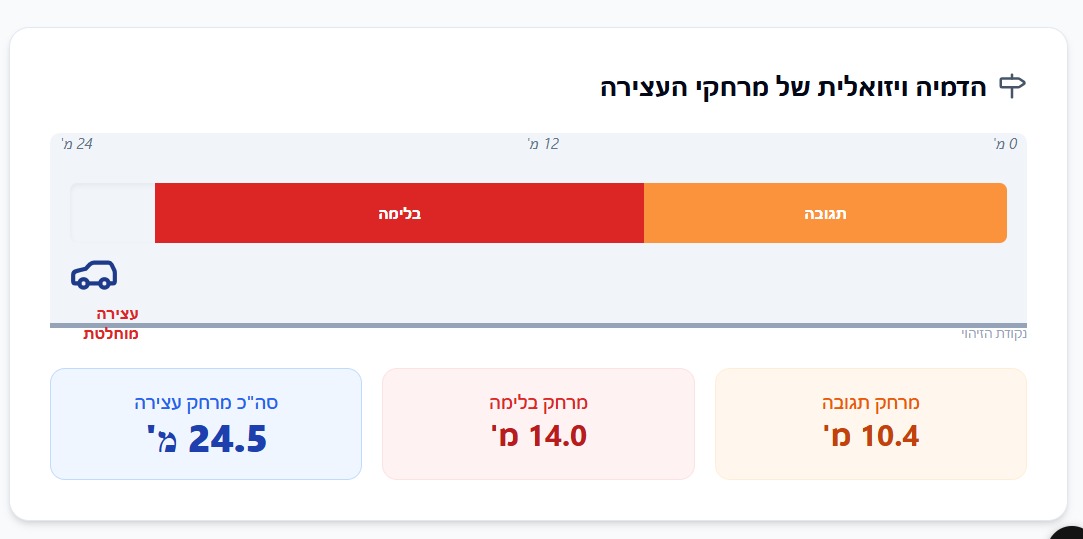The height and width of the screenshot is (539, 1083).
Task: Select the "סה"כ מרחק עצירה" card heading
Action: [206, 403]
